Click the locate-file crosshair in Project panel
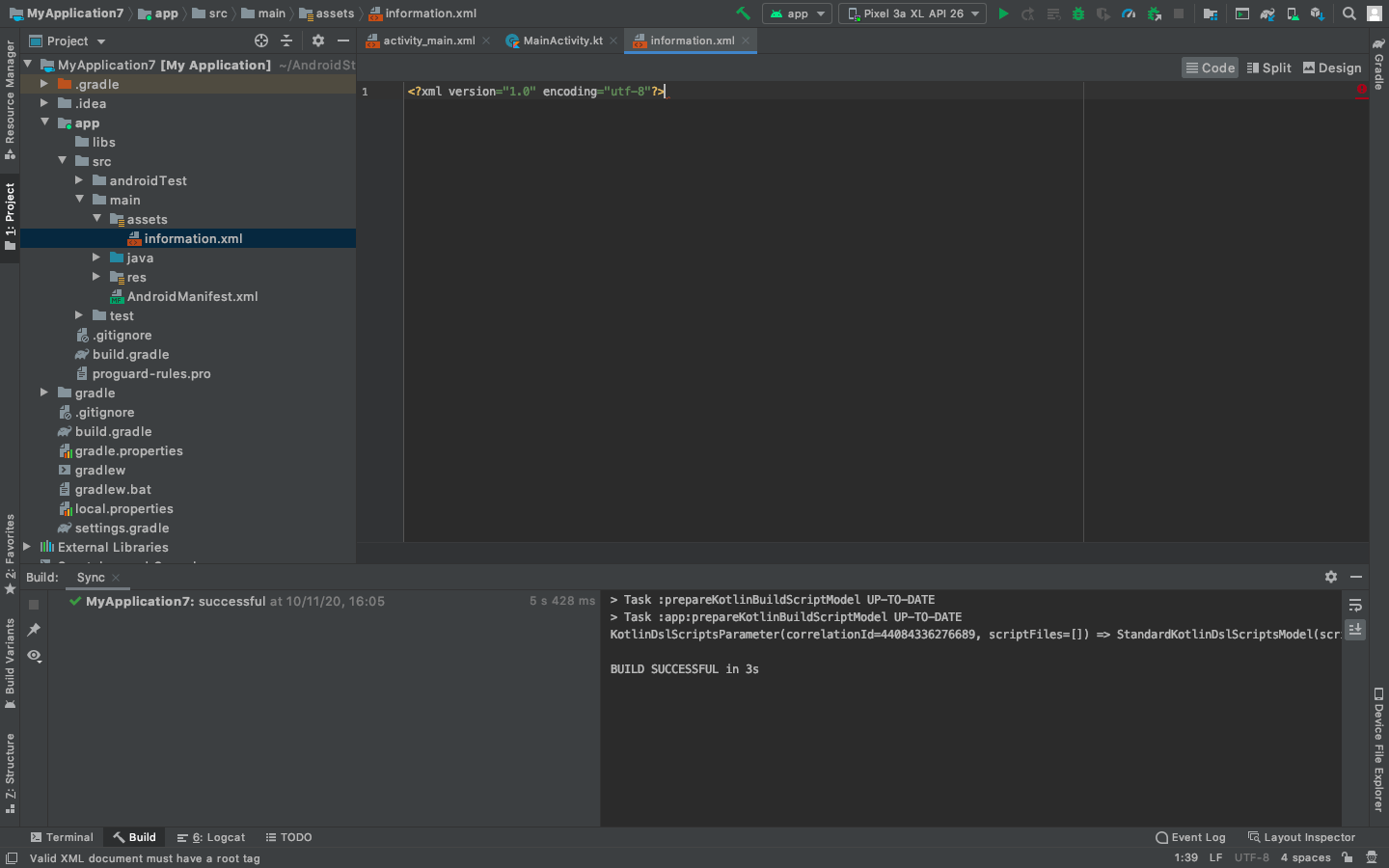Image resolution: width=1389 pixels, height=868 pixels. (261, 41)
